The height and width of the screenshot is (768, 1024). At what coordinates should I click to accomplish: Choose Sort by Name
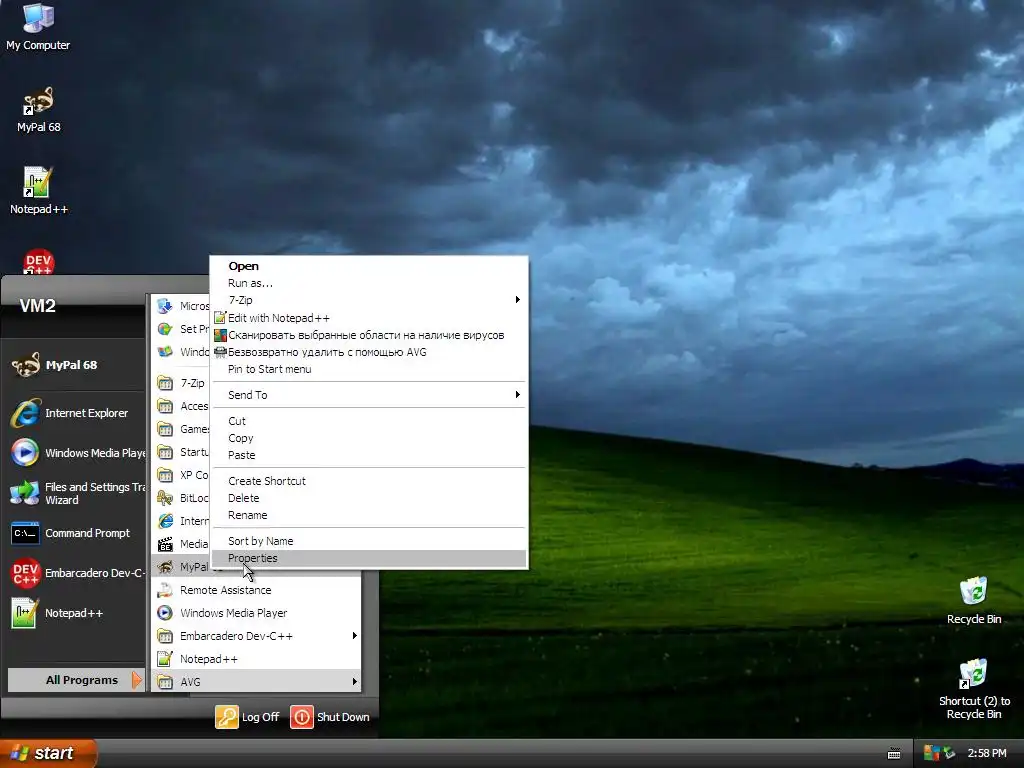click(x=369, y=541)
